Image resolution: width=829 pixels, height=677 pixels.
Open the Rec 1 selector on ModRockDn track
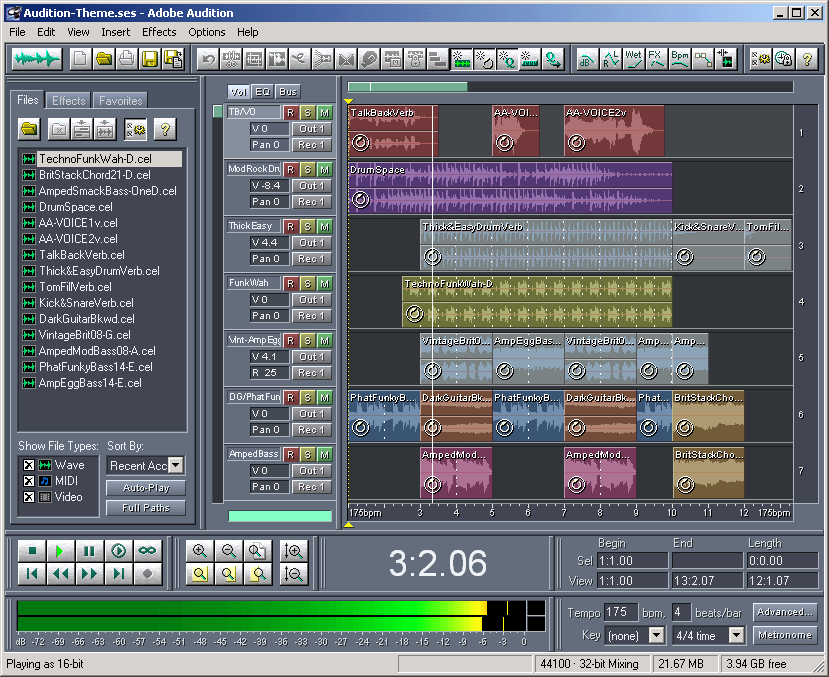312,202
